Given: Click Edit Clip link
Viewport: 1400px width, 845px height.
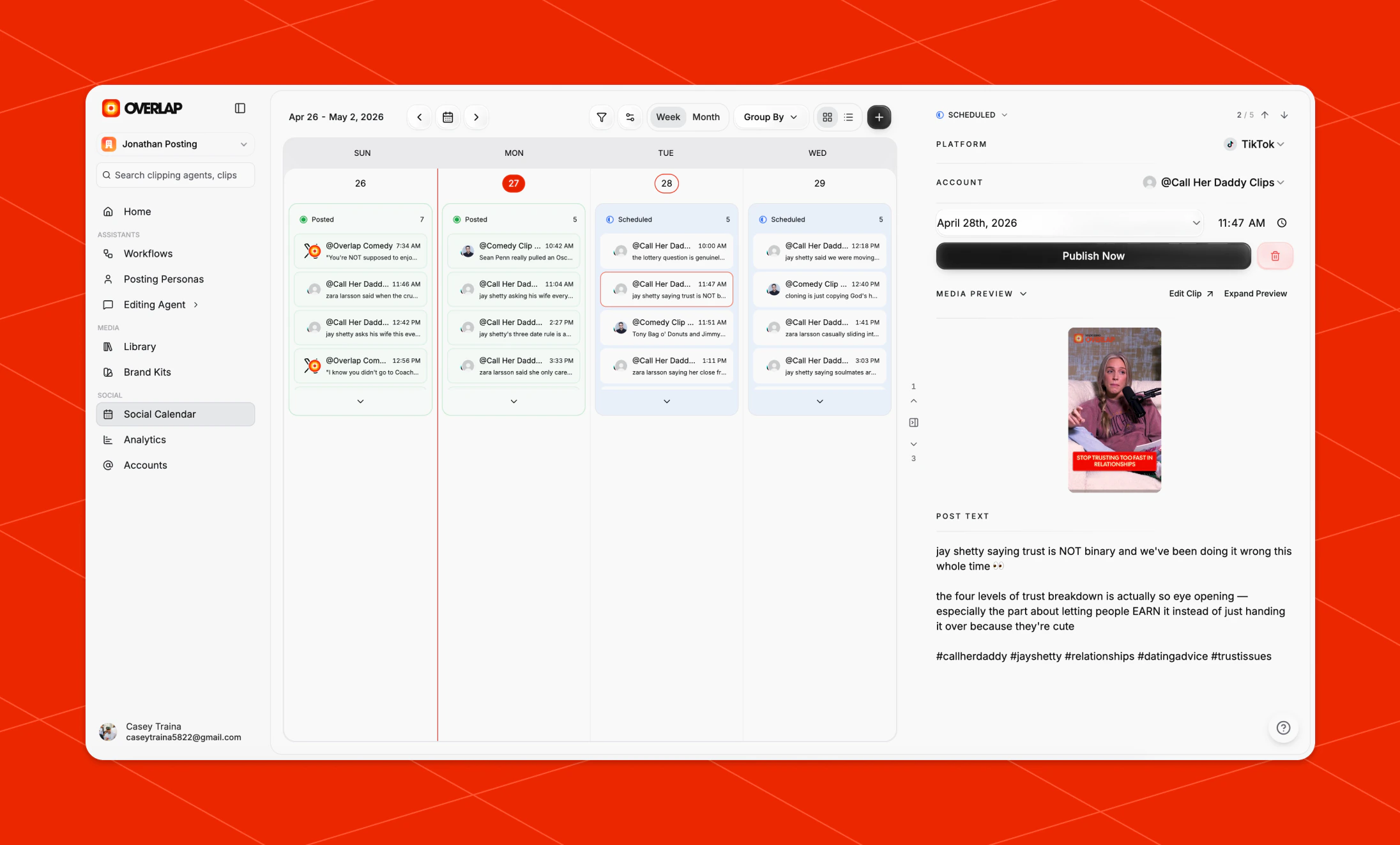Looking at the screenshot, I should [1191, 294].
